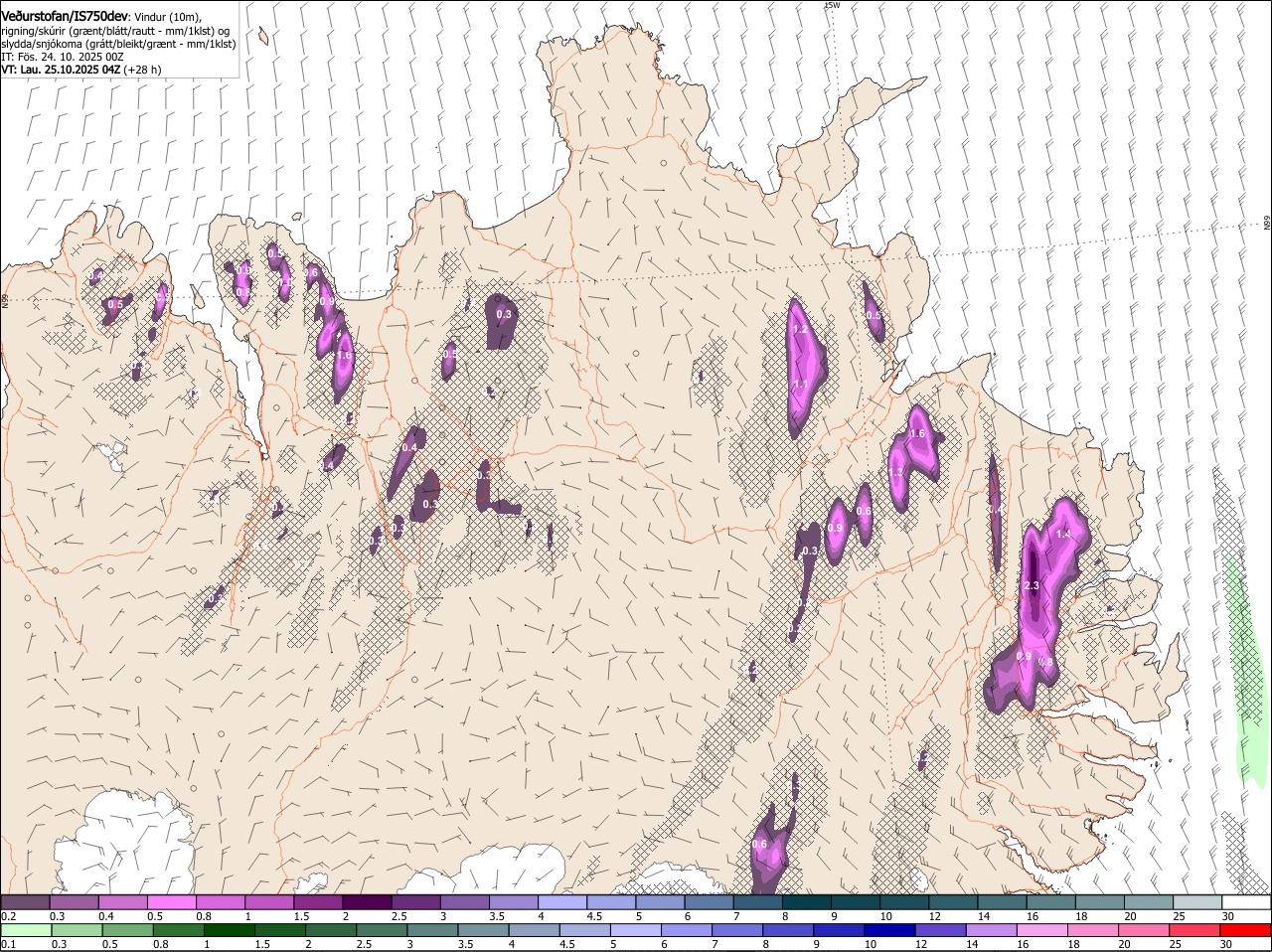
Task: Select the dark plum 0.2–0.3 swatch, top legend
Action: coord(25,902)
